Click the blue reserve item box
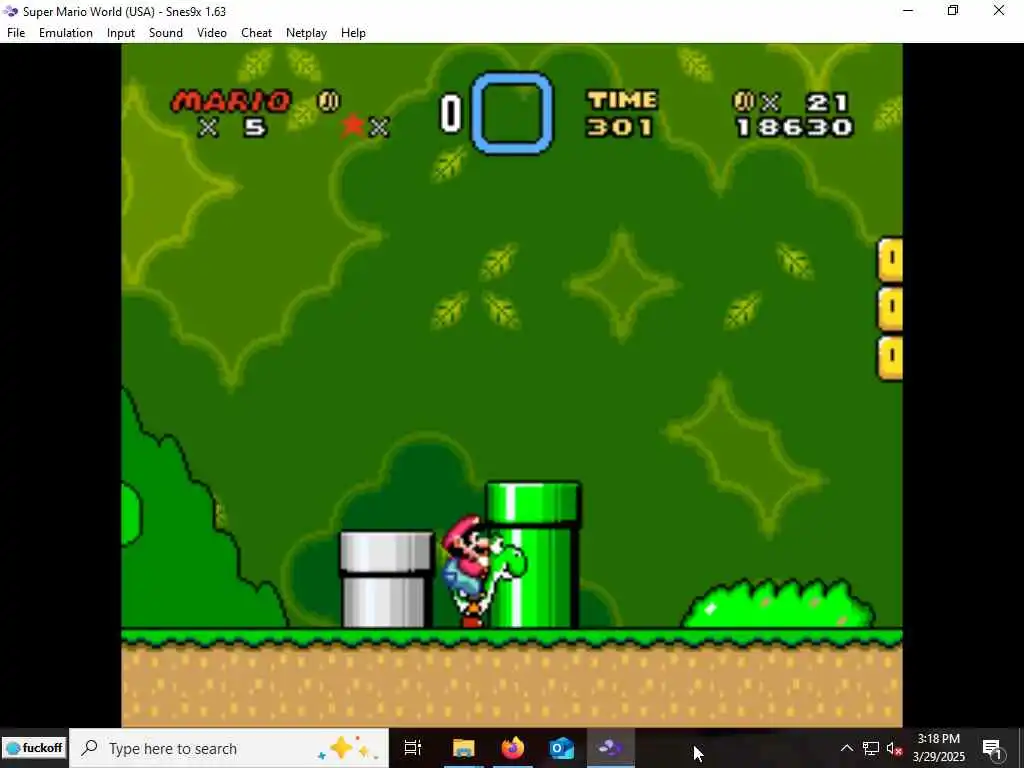 point(512,114)
